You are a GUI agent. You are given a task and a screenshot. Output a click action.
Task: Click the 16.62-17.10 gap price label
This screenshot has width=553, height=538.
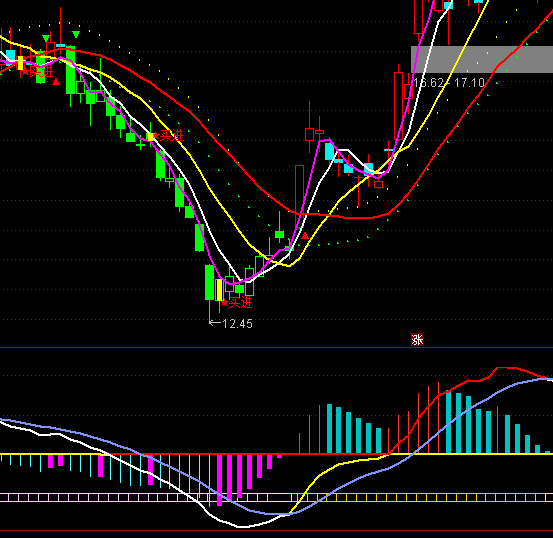[x=449, y=83]
